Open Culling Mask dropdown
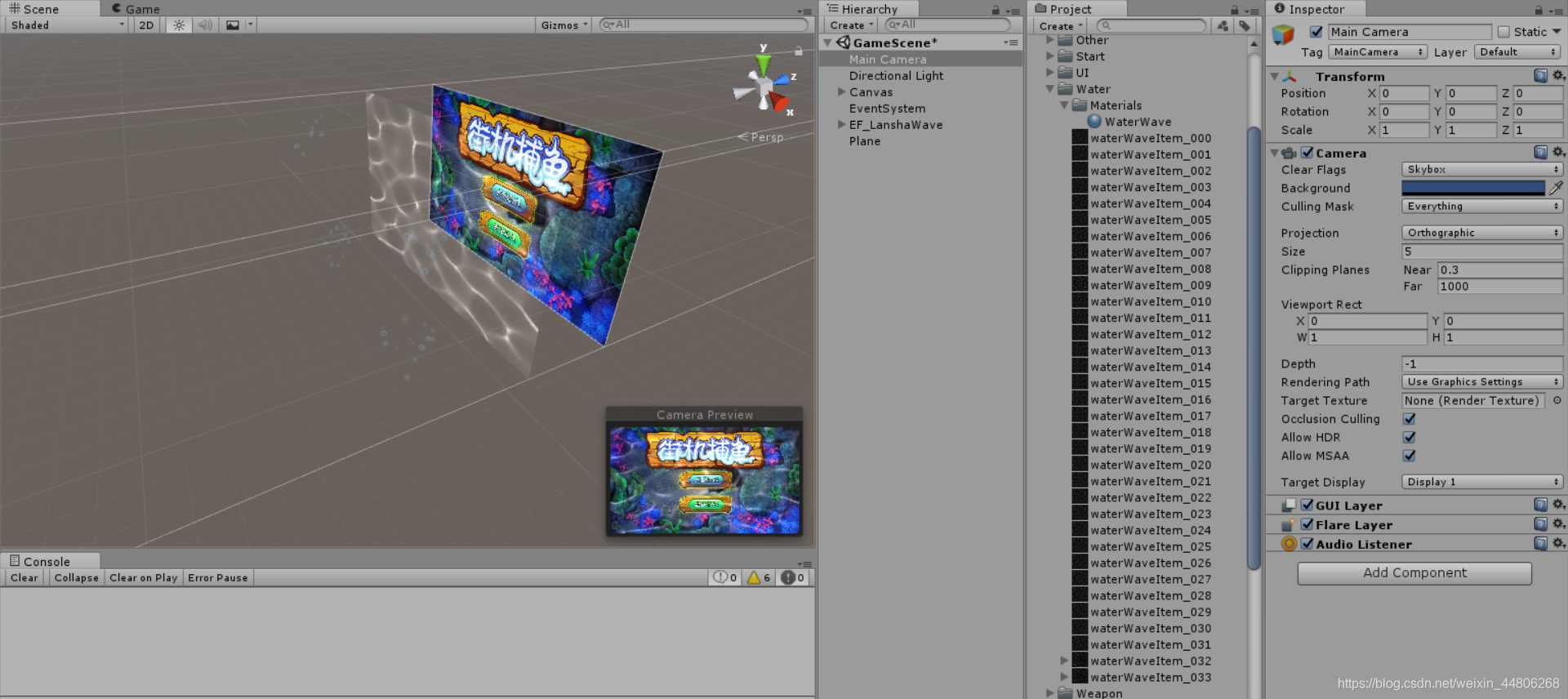Viewport: 1568px width, 699px height. click(1482, 207)
